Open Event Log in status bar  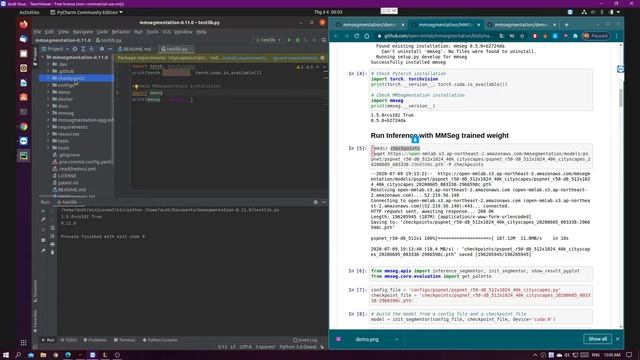pos(305,340)
